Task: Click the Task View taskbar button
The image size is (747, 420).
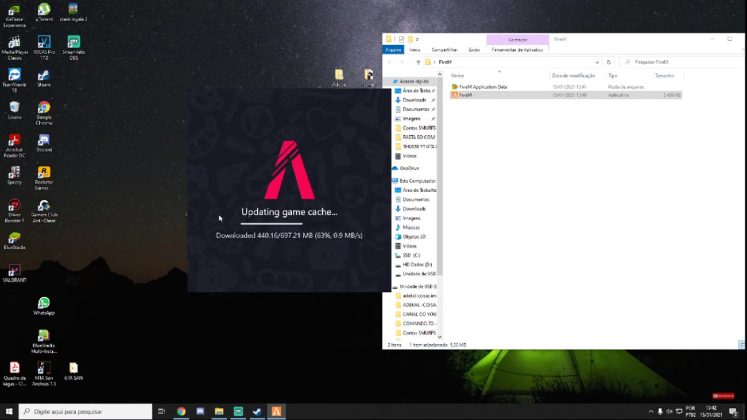Action: click(162, 411)
